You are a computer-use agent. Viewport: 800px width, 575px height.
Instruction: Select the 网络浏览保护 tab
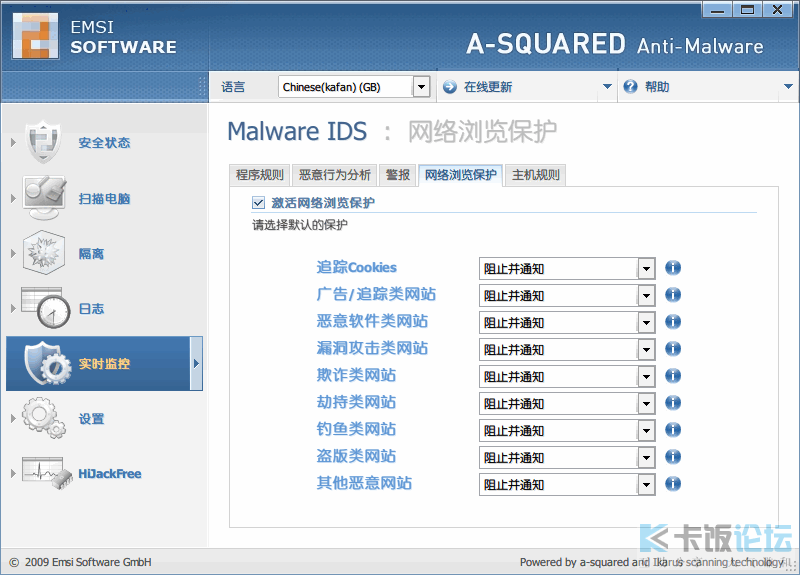[x=461, y=175]
